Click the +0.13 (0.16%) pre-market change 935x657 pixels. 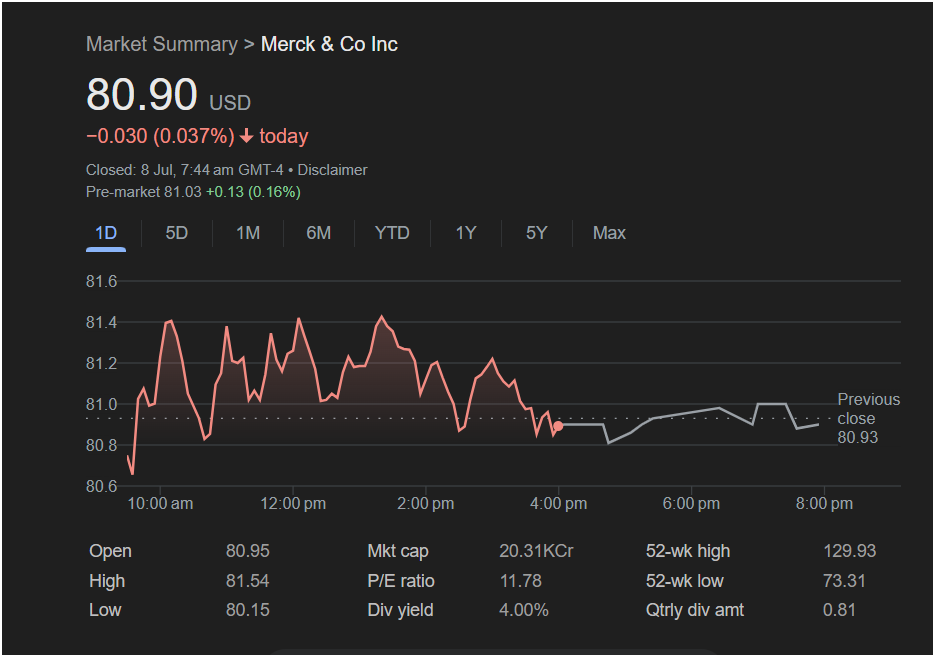point(253,192)
